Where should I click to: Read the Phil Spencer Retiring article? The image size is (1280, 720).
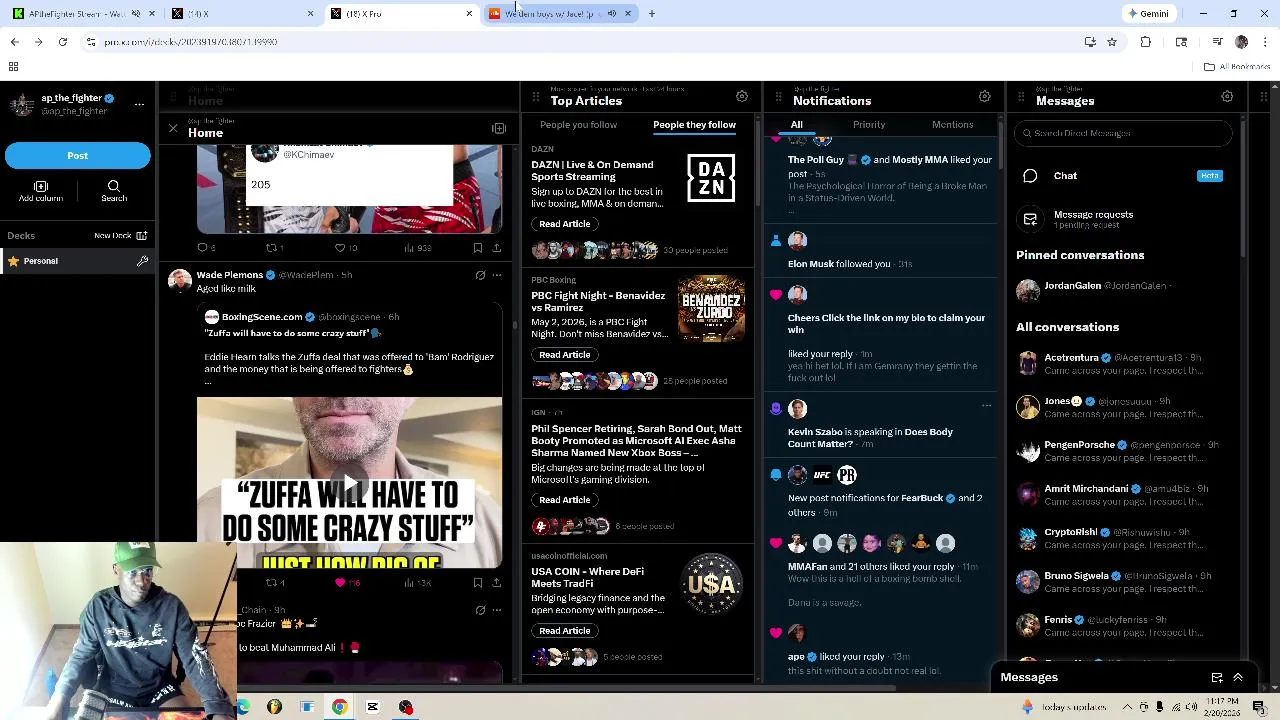click(x=564, y=500)
